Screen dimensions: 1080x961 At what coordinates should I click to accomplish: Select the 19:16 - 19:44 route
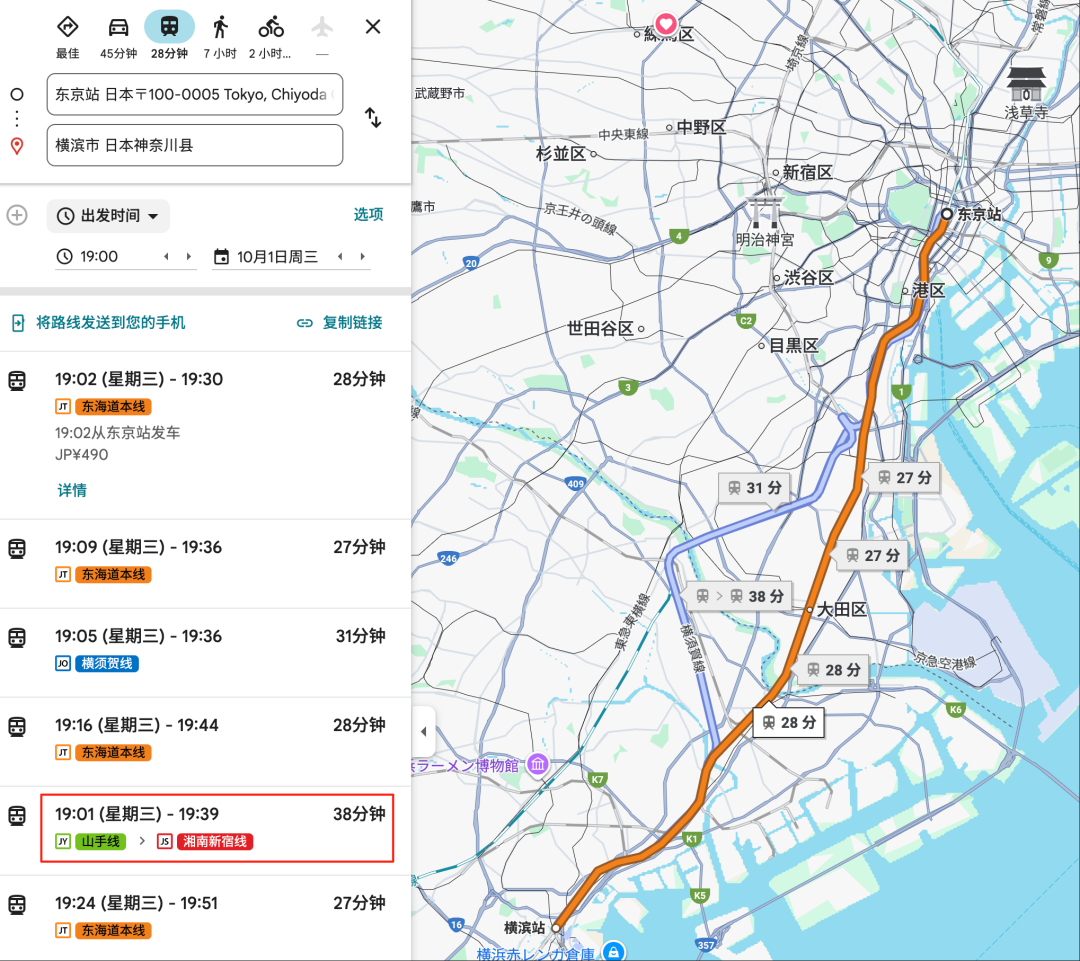coord(205,742)
